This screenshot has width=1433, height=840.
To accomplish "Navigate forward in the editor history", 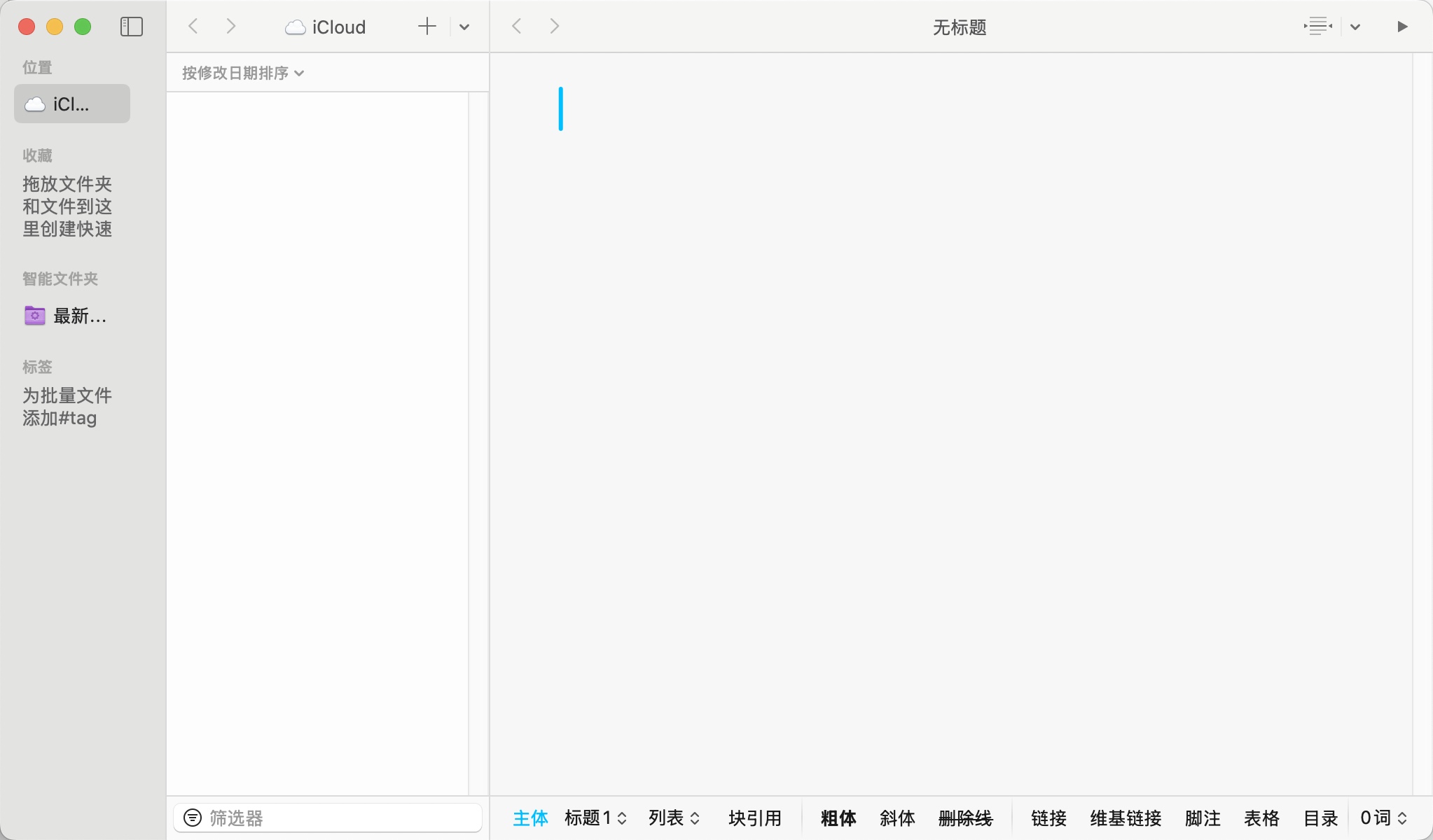I will click(554, 27).
